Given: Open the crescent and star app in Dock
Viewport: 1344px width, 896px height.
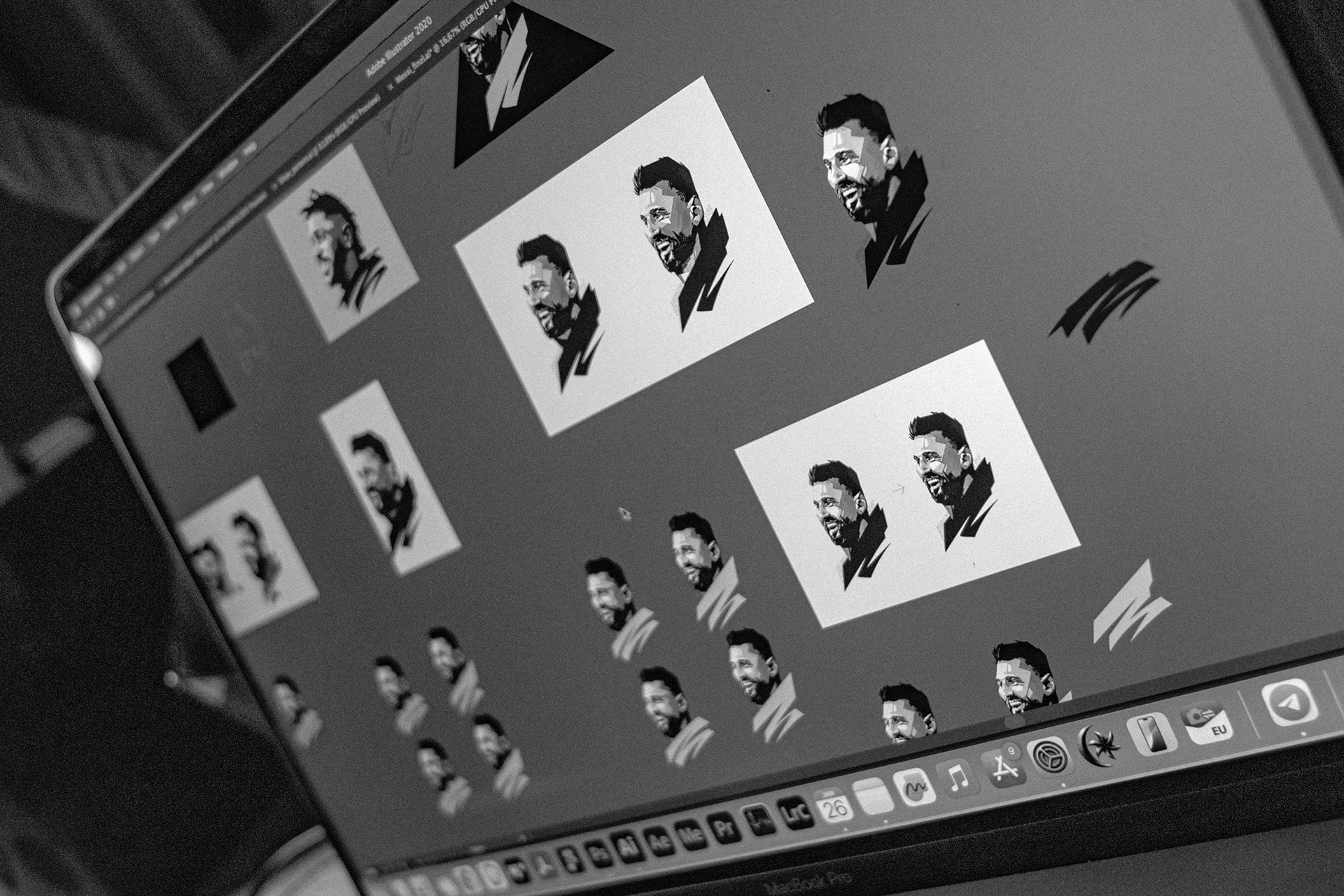Looking at the screenshot, I should [1101, 745].
